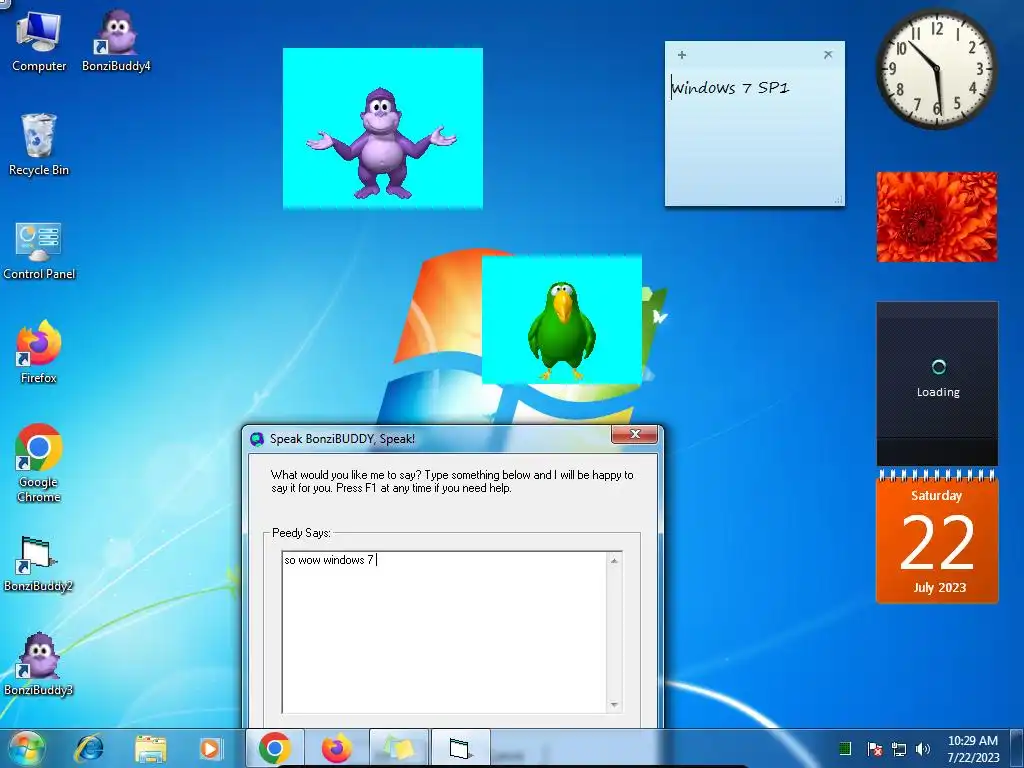Open the volume speaker tray icon

923,749
